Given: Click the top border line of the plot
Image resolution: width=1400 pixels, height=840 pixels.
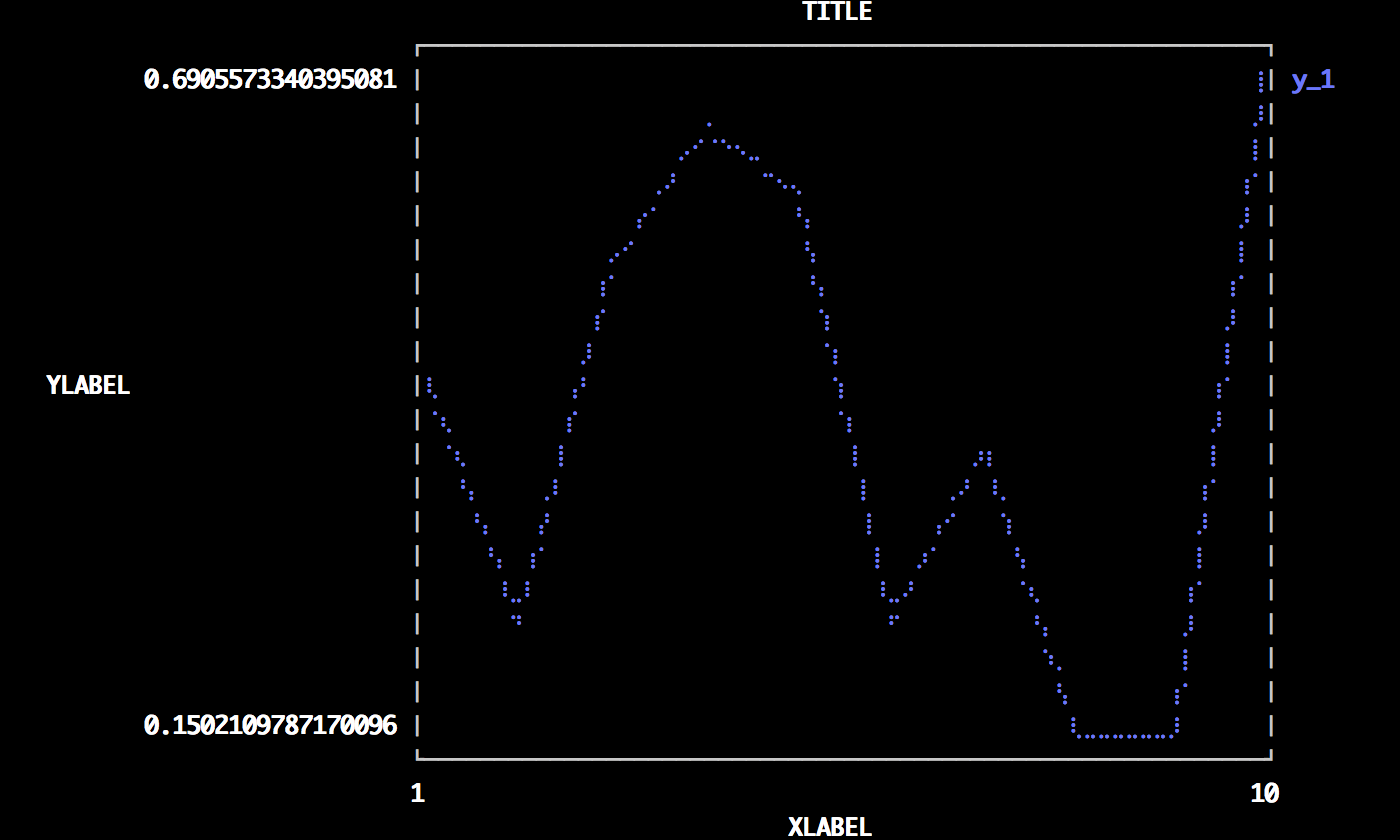Looking at the screenshot, I should tap(844, 46).
